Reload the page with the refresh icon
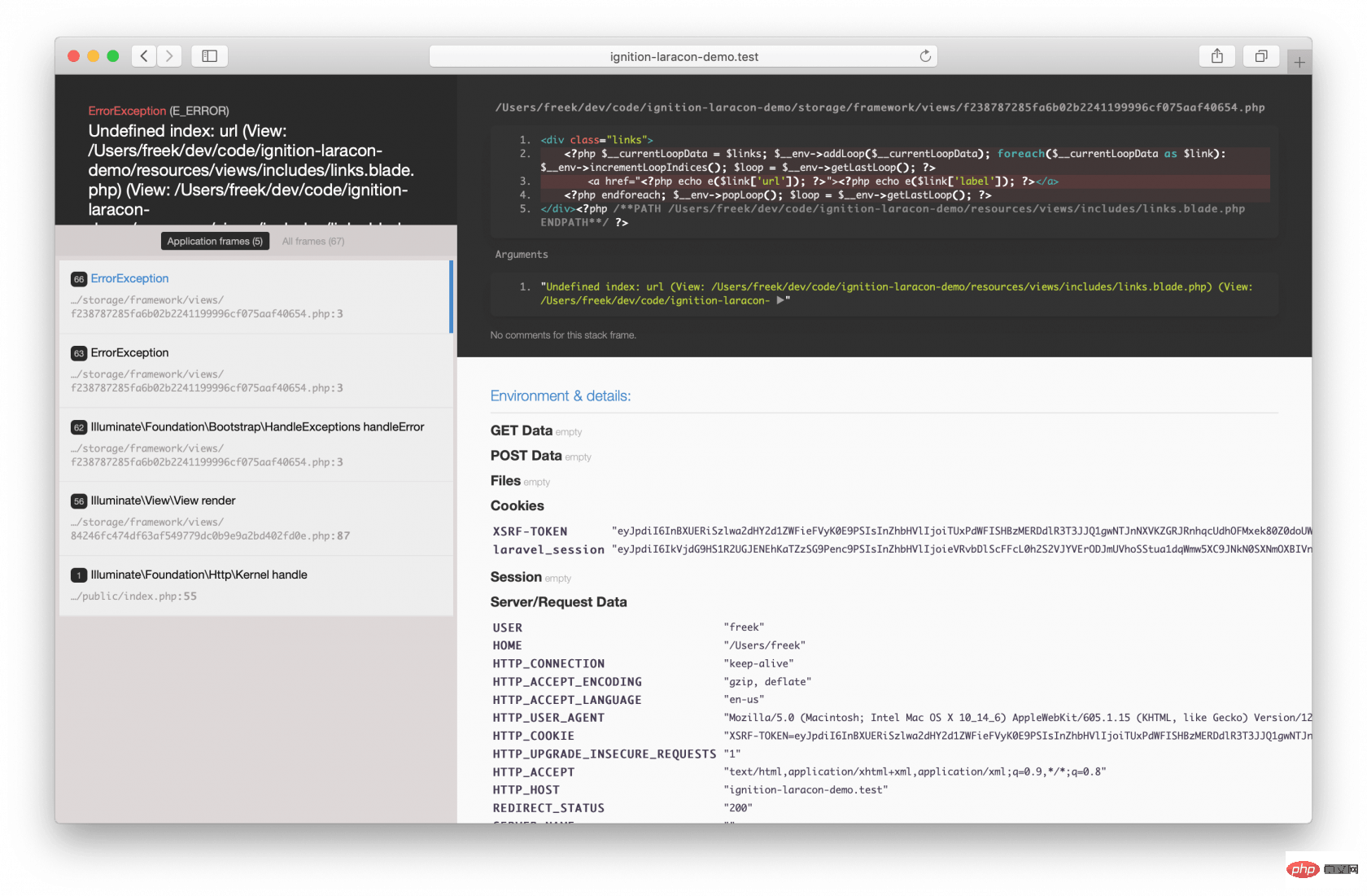1367x896 pixels. (925, 56)
